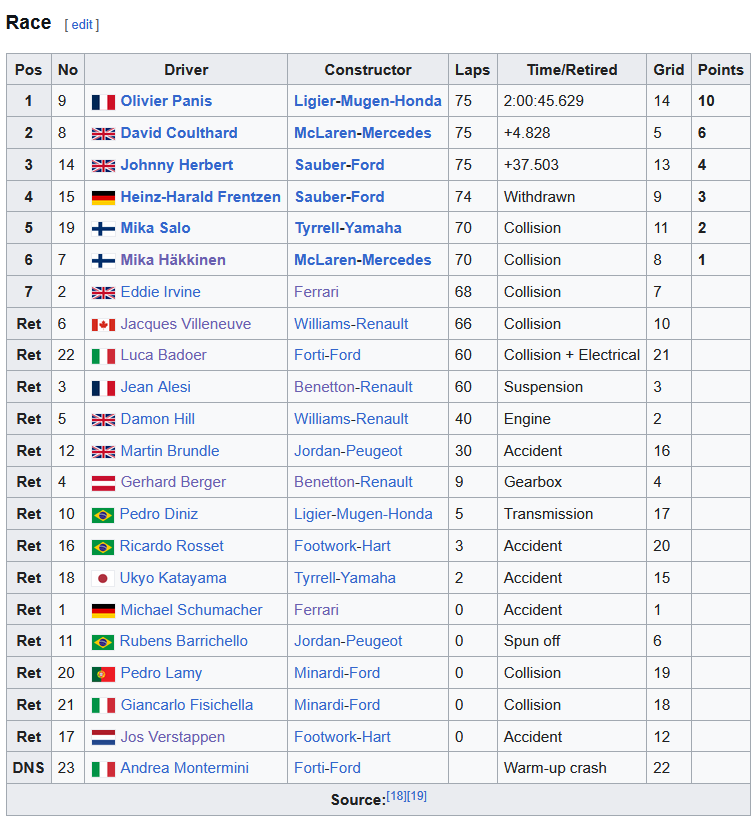Open the Damon Hill driver link
Image resolution: width=753 pixels, height=816 pixels.
[x=157, y=419]
